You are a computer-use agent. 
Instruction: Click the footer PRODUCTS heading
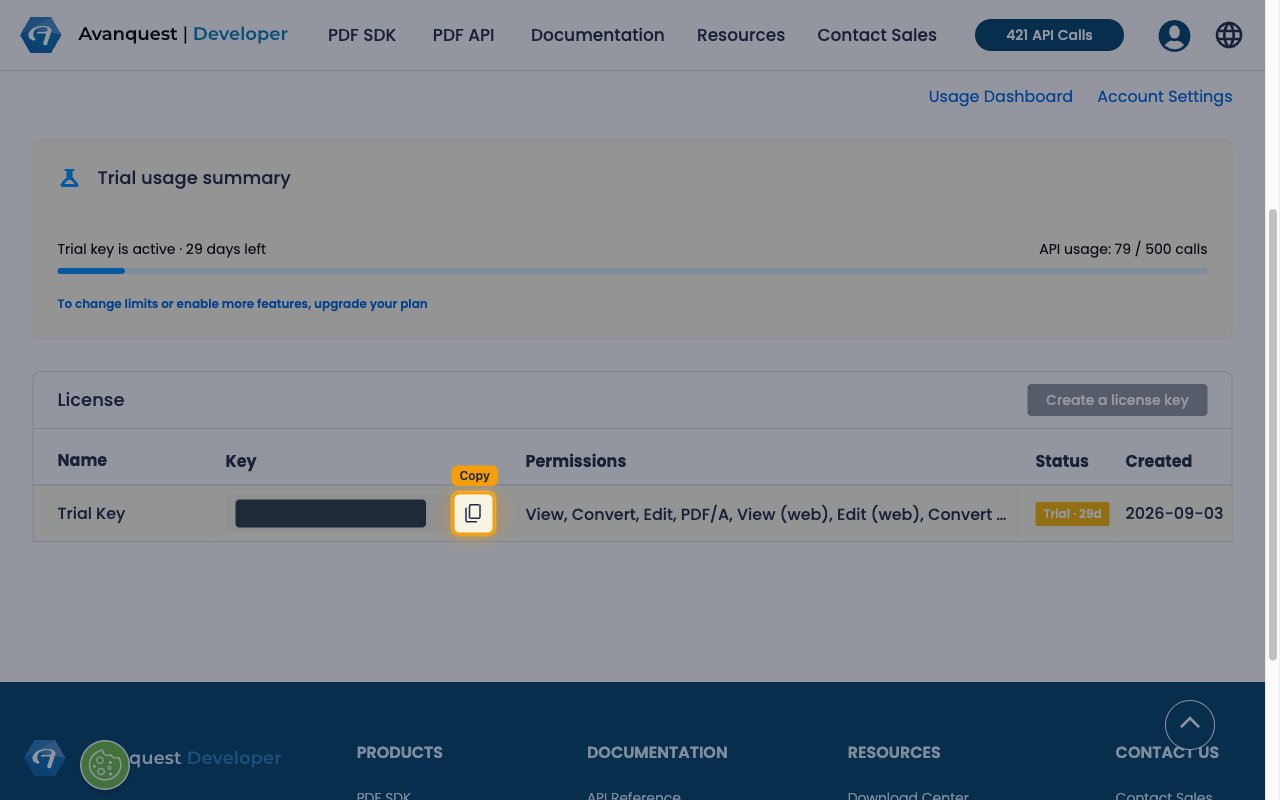point(399,752)
